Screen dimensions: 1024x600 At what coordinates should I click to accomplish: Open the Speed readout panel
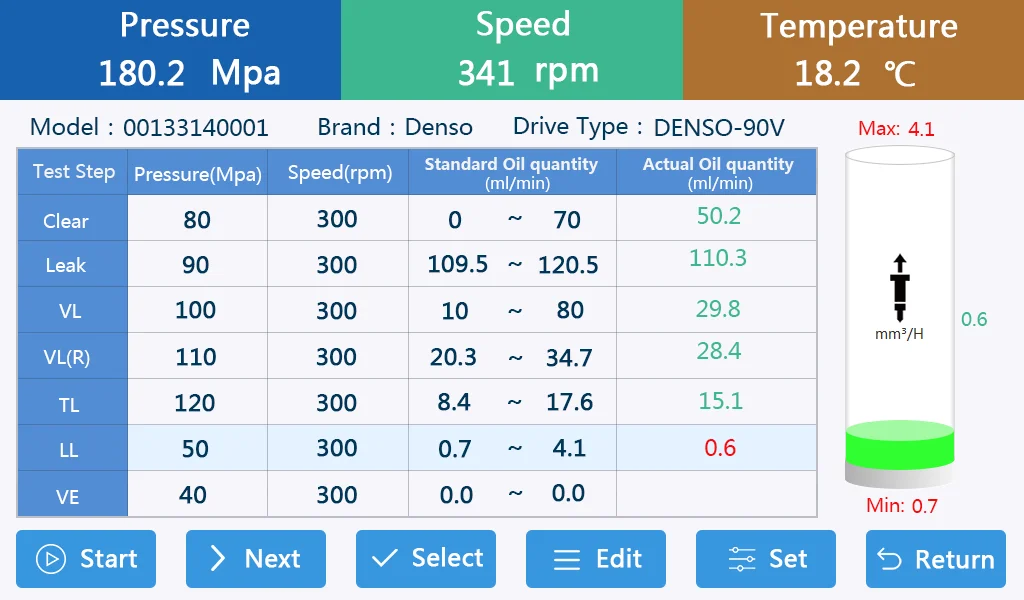512,50
